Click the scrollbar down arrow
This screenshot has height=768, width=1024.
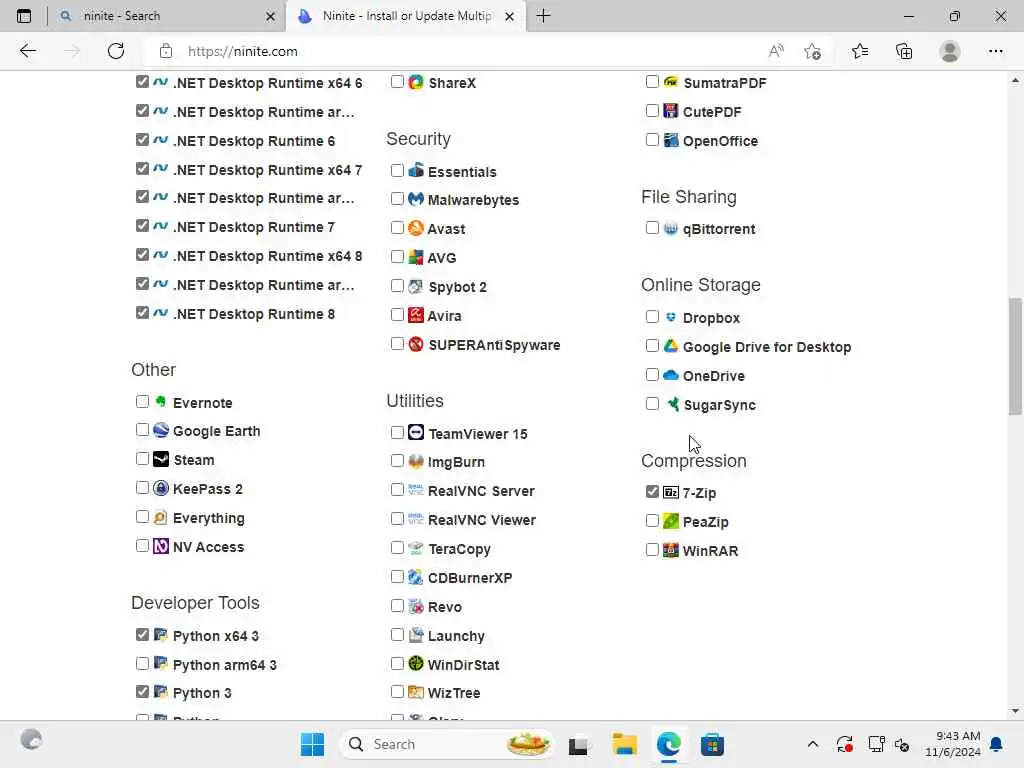point(1015,711)
